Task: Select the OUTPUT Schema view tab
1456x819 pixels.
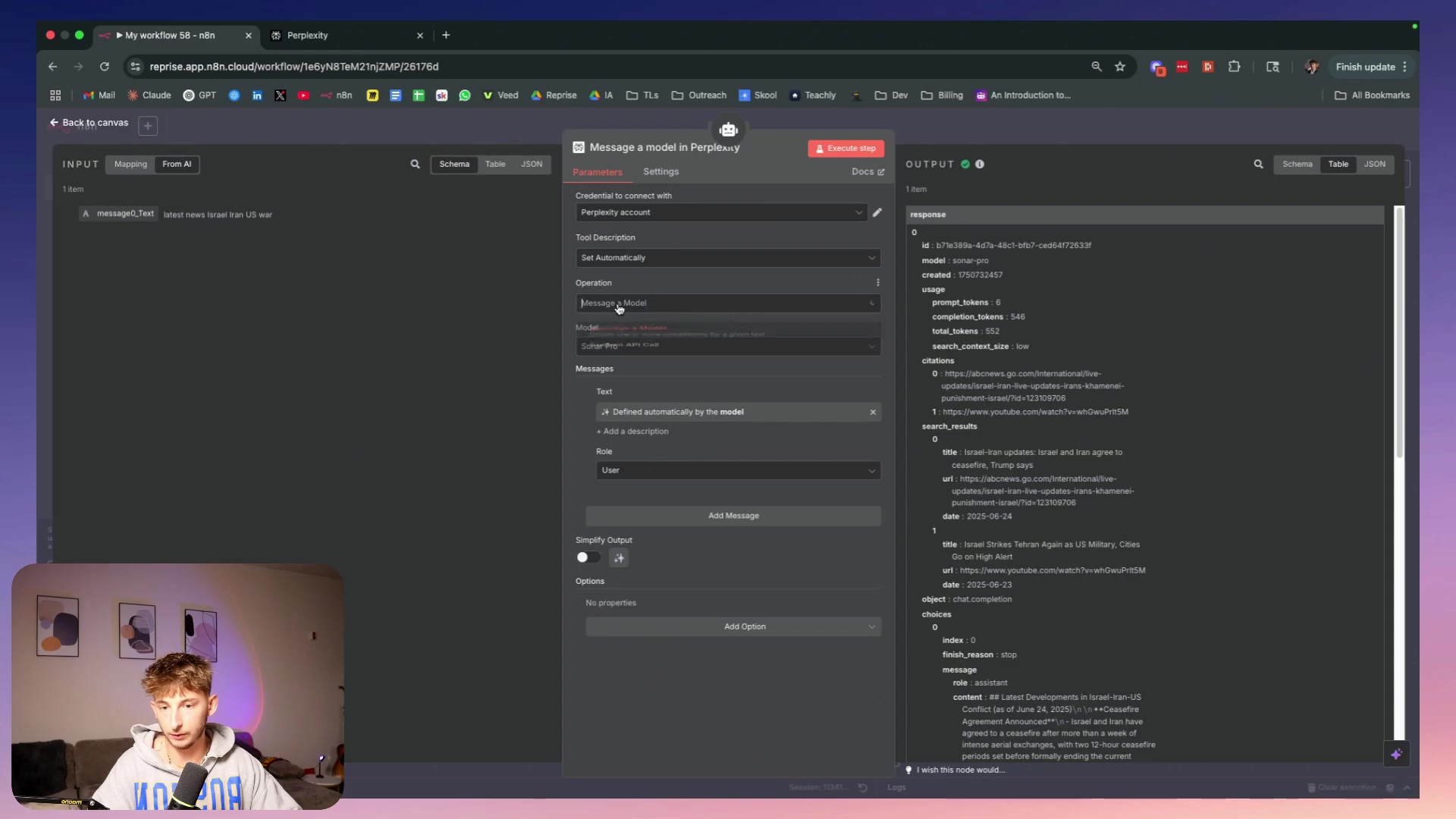Action: [1297, 164]
